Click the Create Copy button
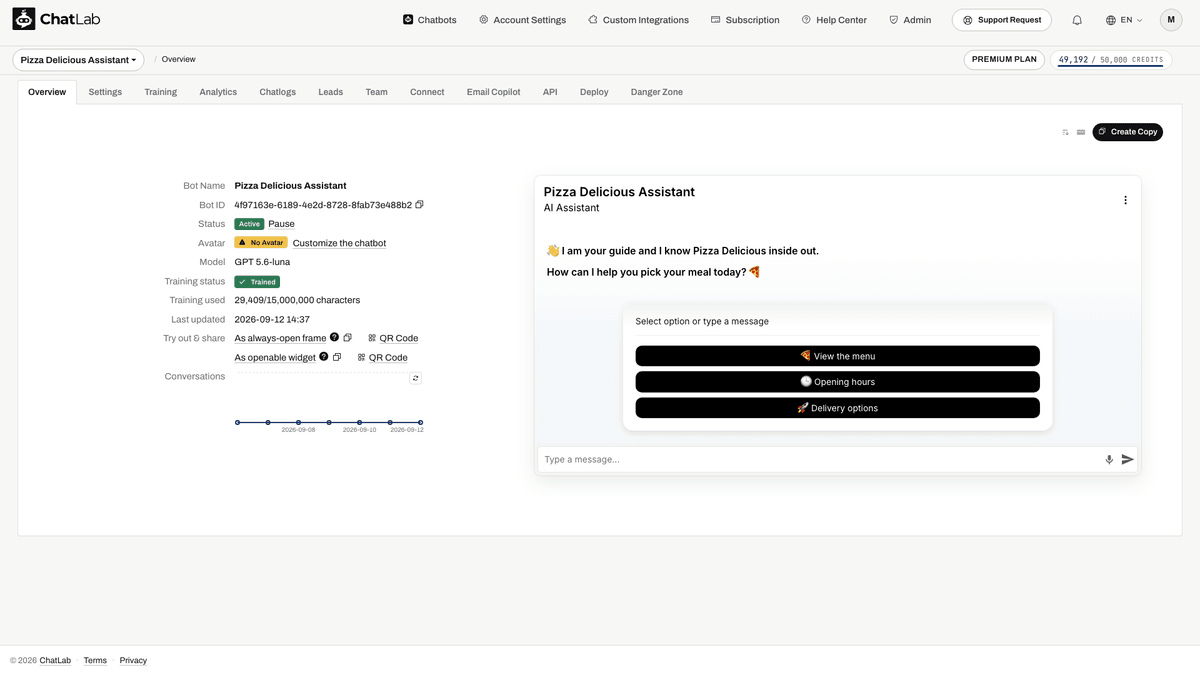This screenshot has height=675, width=1200. 1127,132
